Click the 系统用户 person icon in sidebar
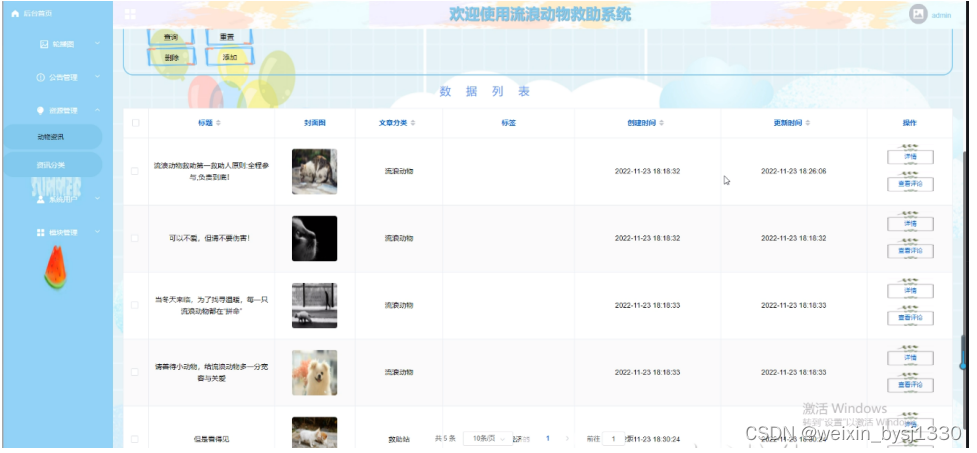Screen dimensions: 977x453 click(41, 199)
